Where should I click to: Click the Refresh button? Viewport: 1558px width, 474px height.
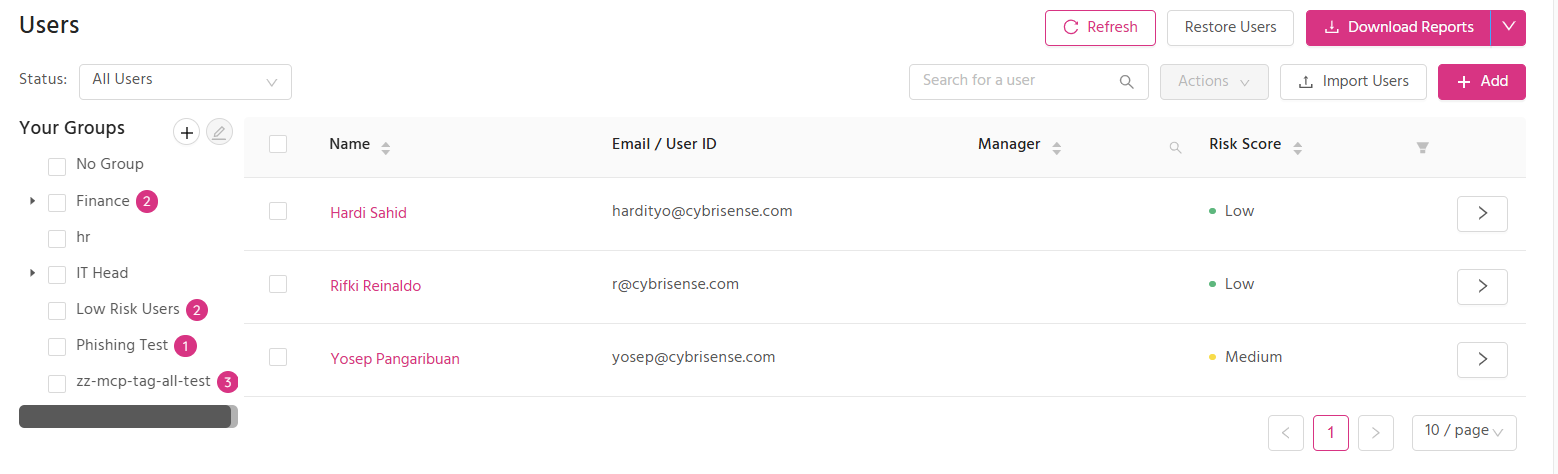[1100, 28]
